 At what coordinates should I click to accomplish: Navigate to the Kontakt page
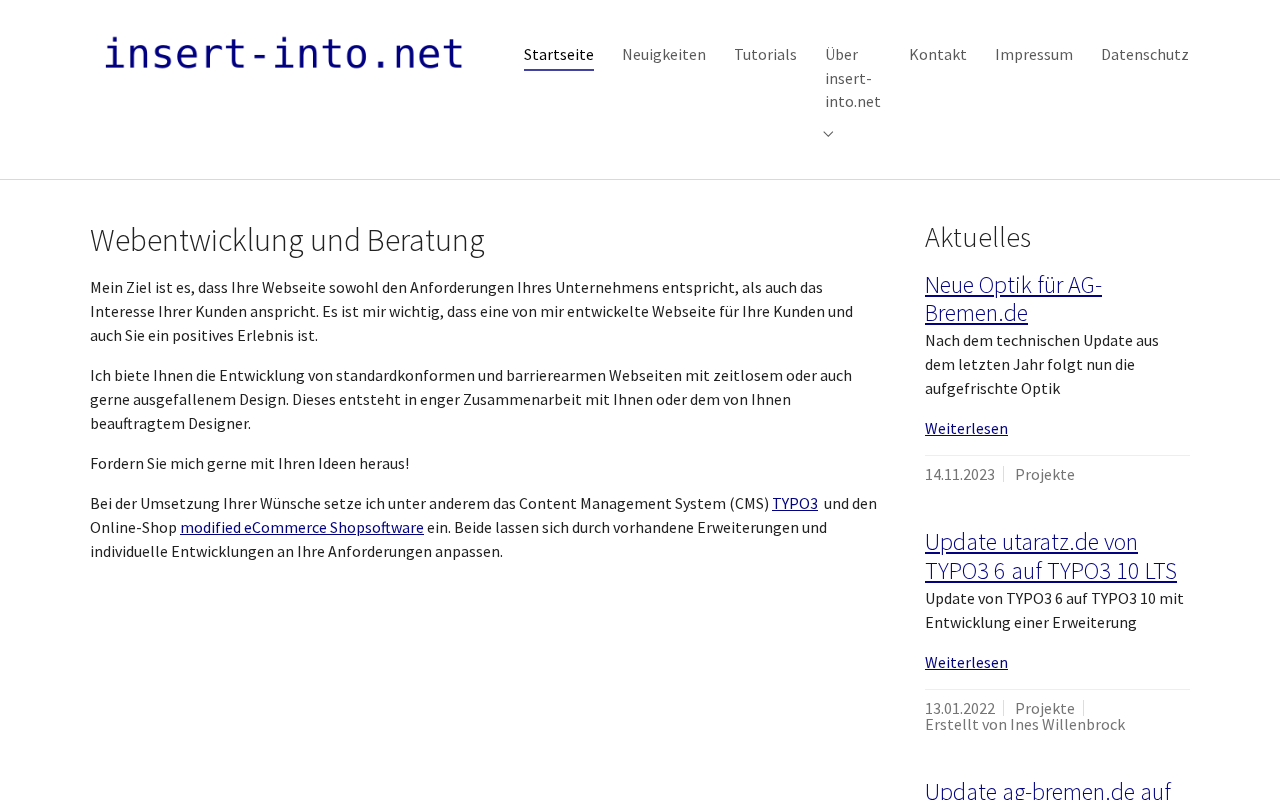coord(938,54)
